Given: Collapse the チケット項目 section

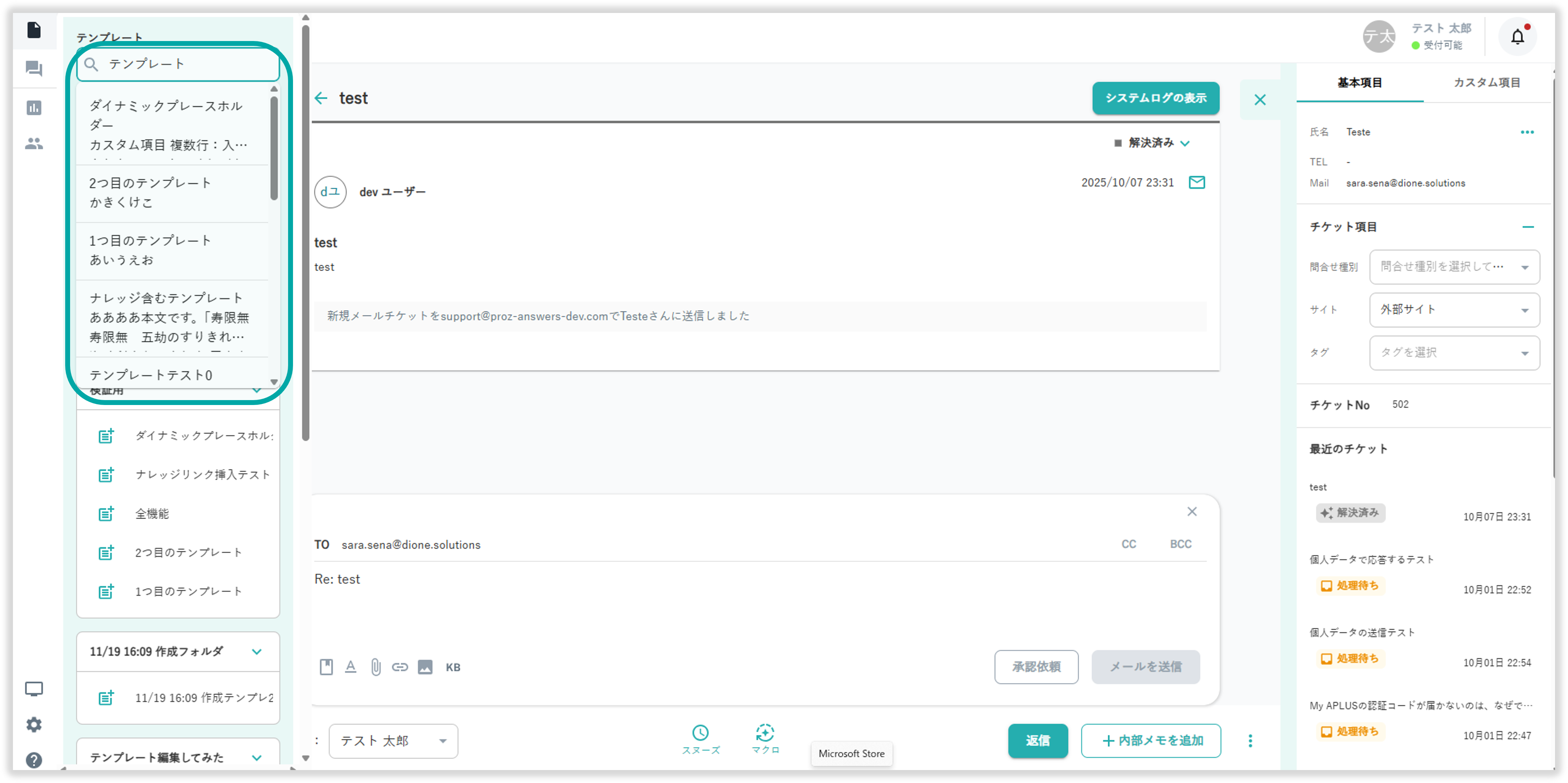Looking at the screenshot, I should click(1528, 227).
